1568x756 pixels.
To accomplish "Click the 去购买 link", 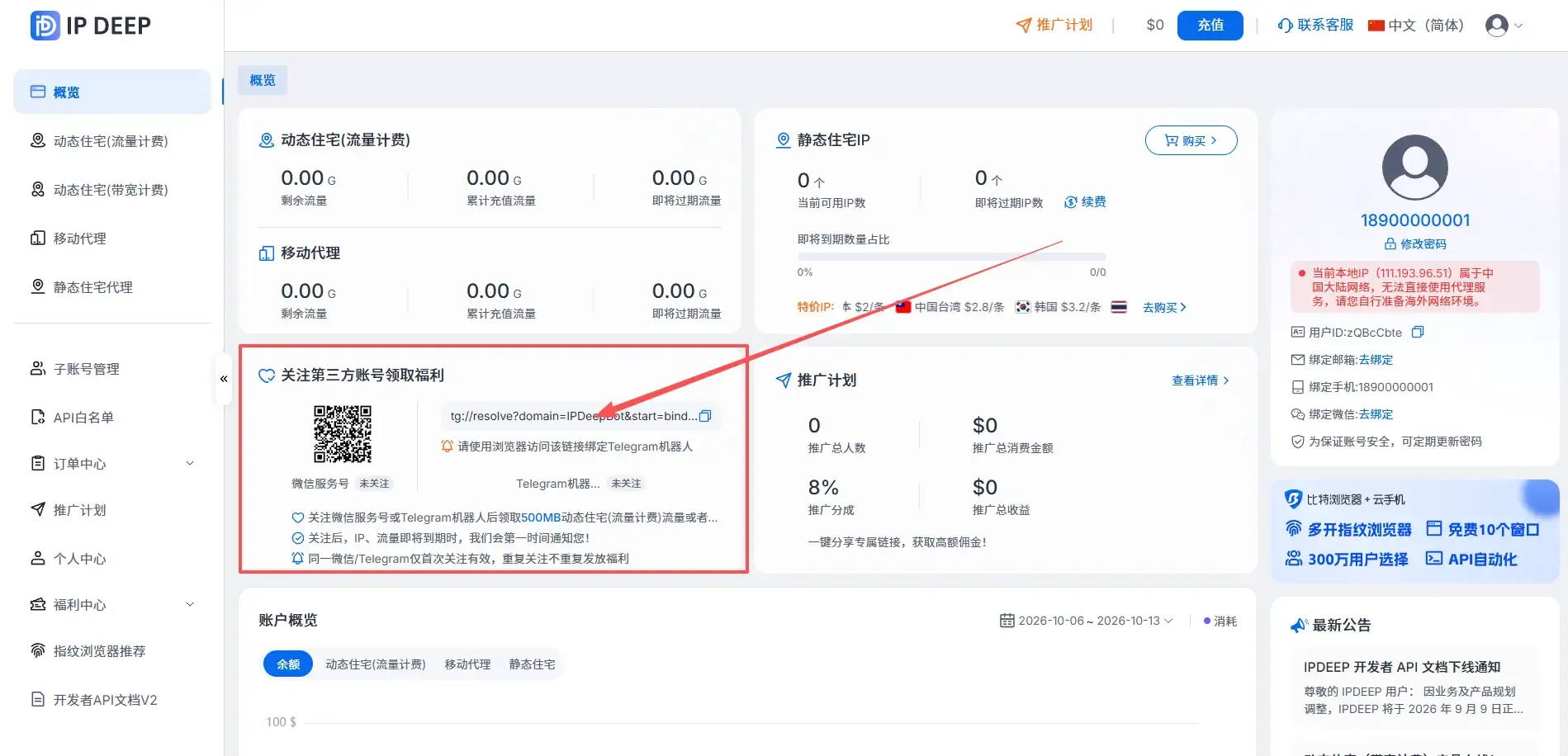I will click(x=1164, y=307).
